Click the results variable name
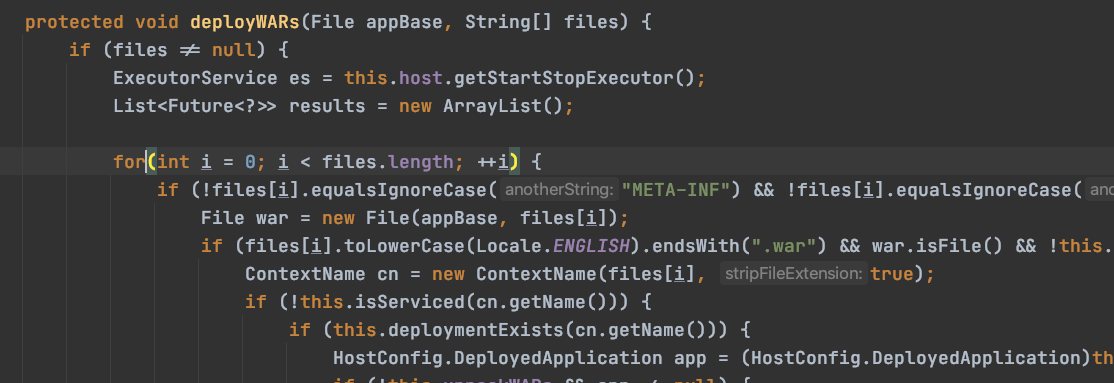 (x=328, y=107)
